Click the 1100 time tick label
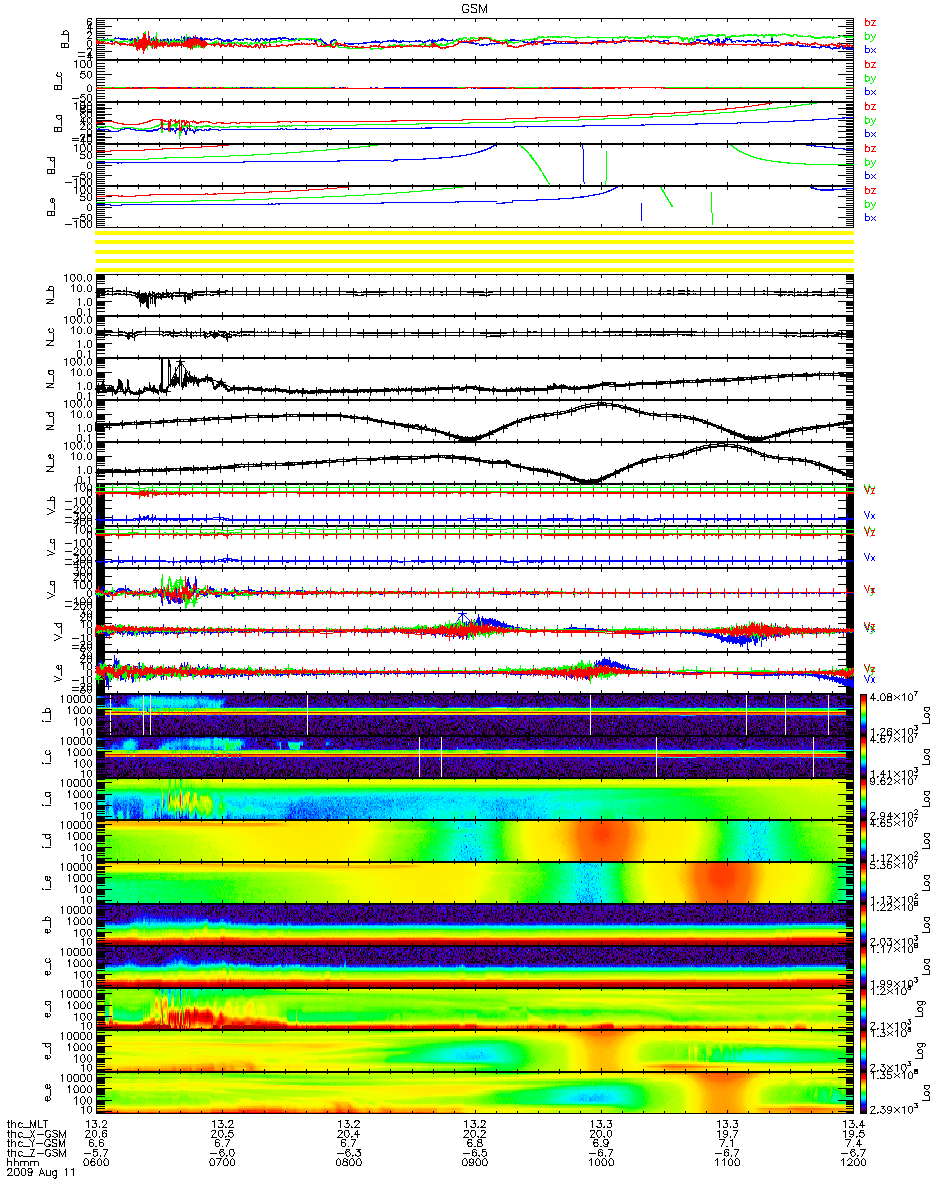Image resolution: width=930 pixels, height=1200 pixels. (726, 1162)
